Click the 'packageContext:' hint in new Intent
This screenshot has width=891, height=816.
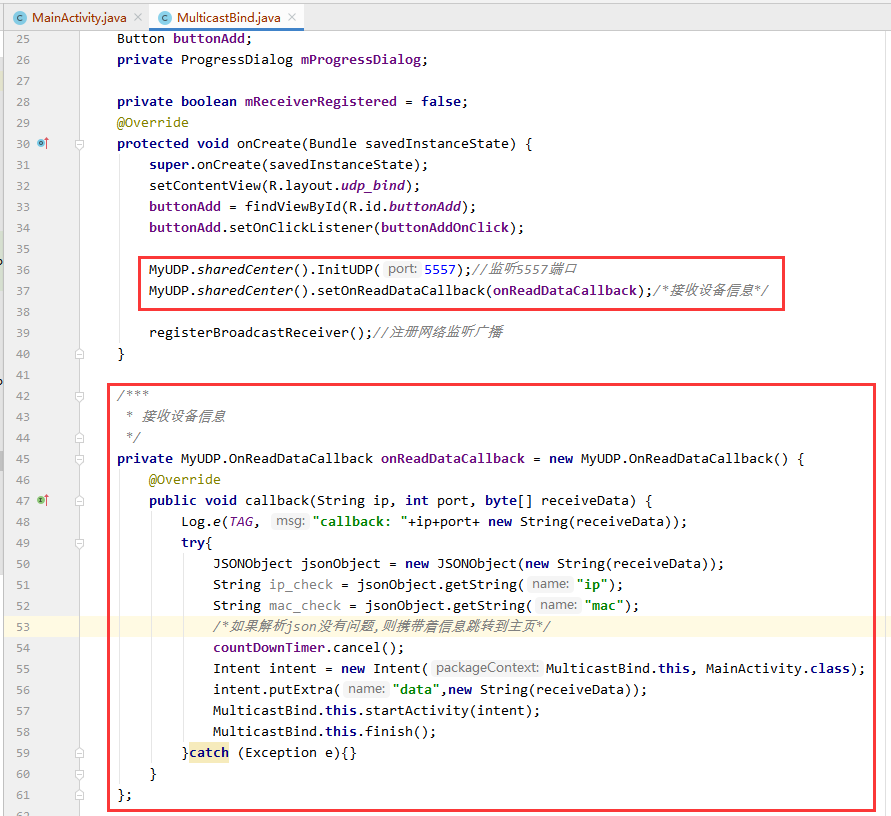pyautogui.click(x=487, y=669)
